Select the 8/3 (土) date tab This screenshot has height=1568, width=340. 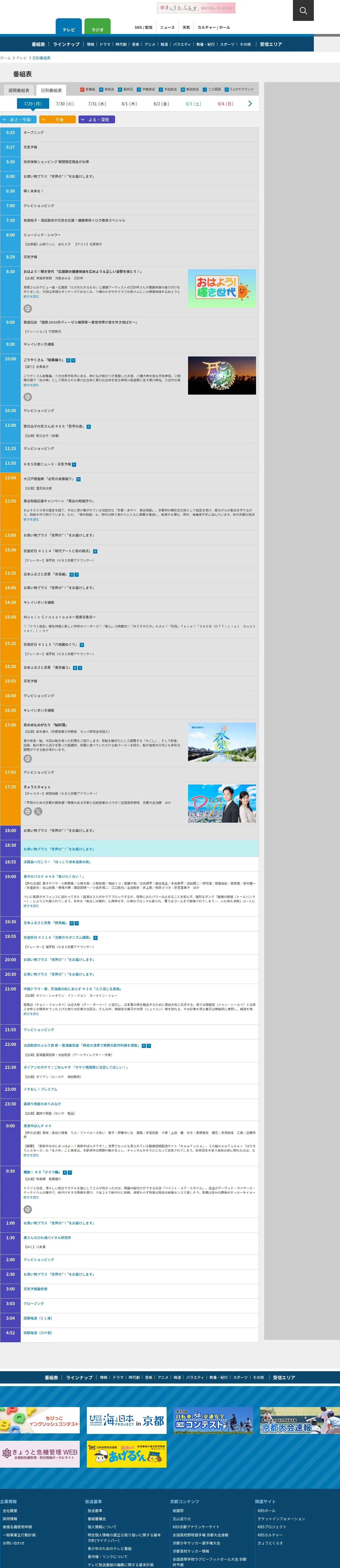point(193,104)
